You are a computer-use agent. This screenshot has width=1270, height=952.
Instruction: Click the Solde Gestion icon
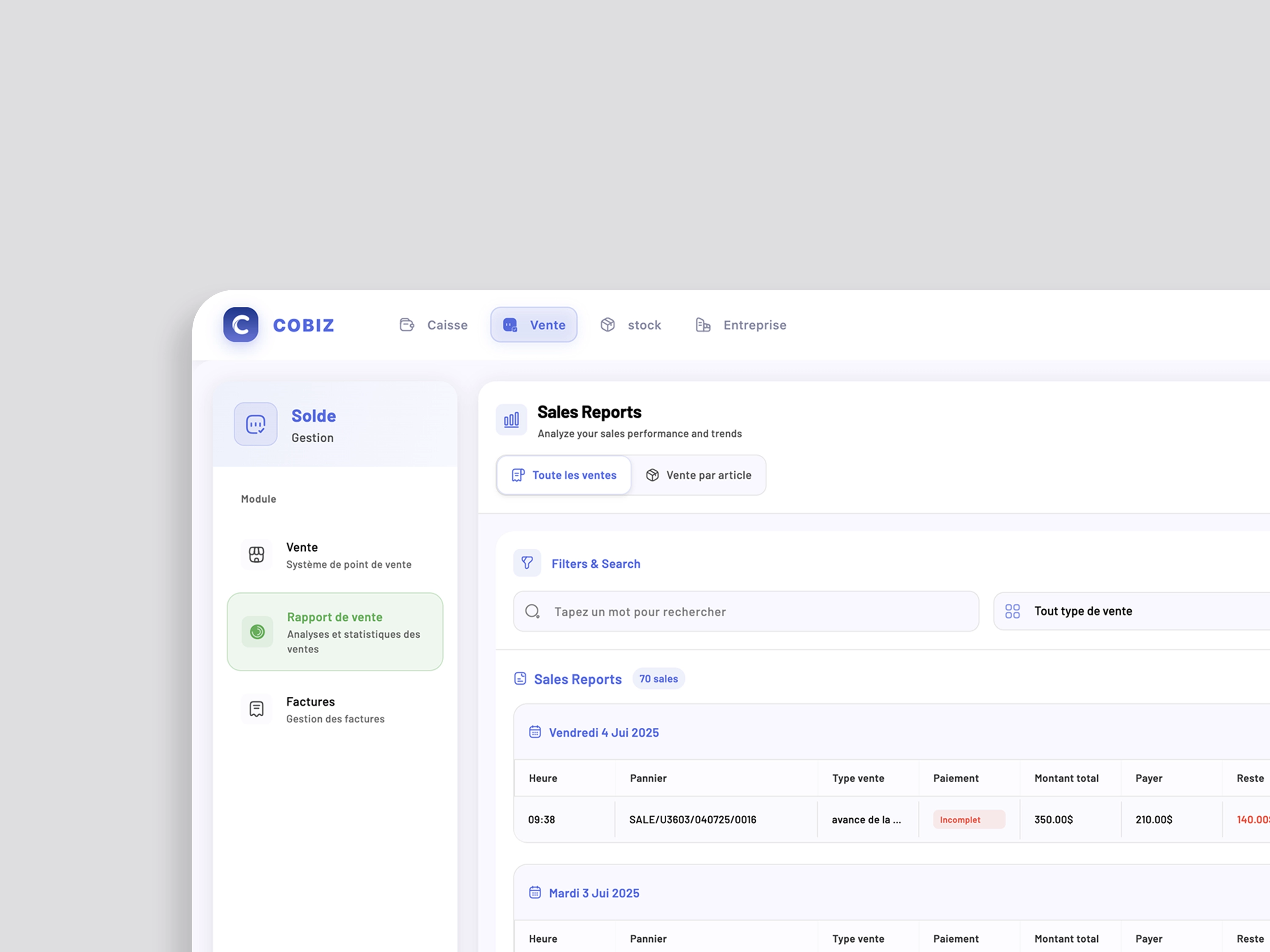(256, 424)
